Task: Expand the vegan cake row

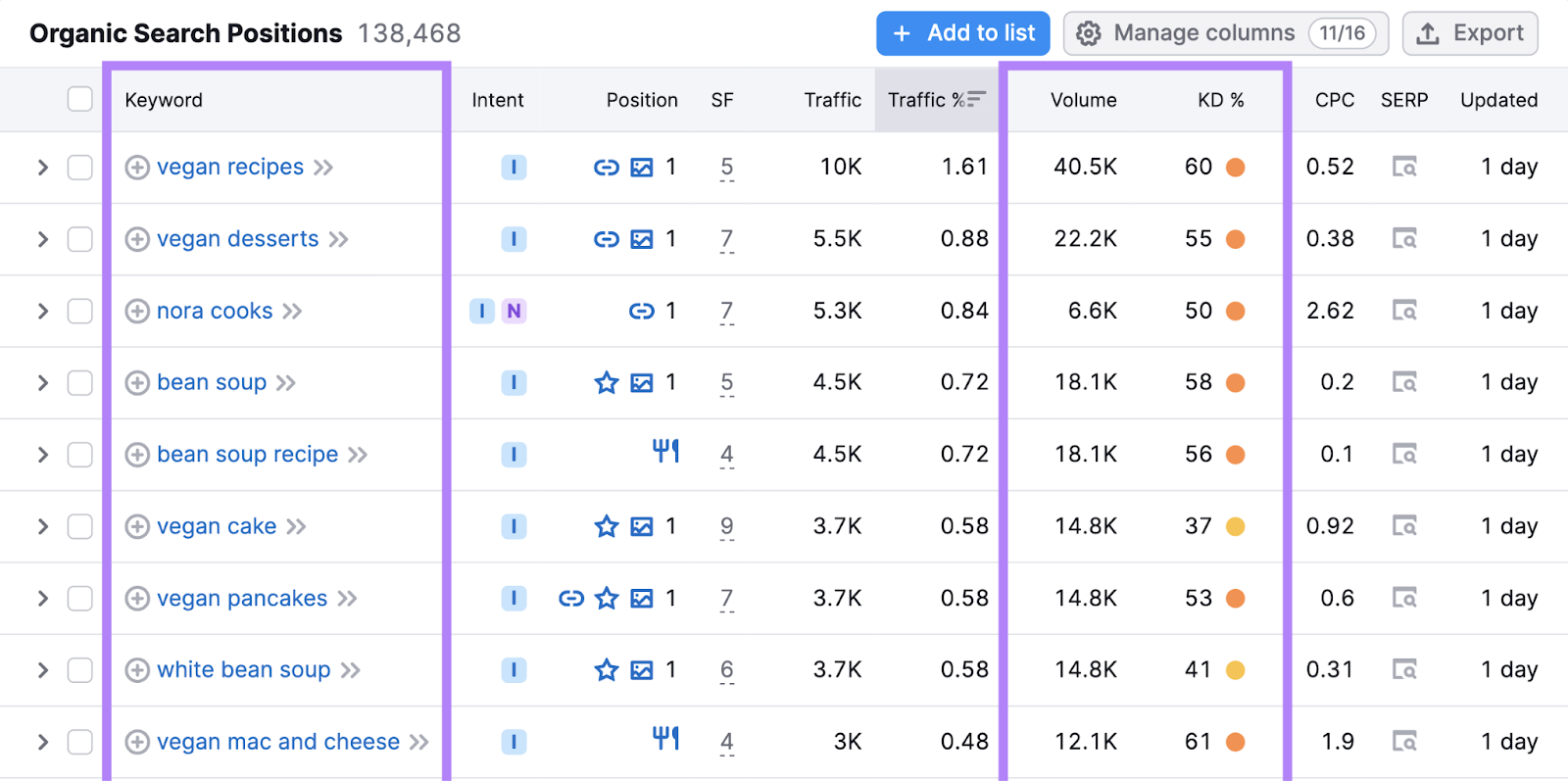Action: [x=42, y=527]
